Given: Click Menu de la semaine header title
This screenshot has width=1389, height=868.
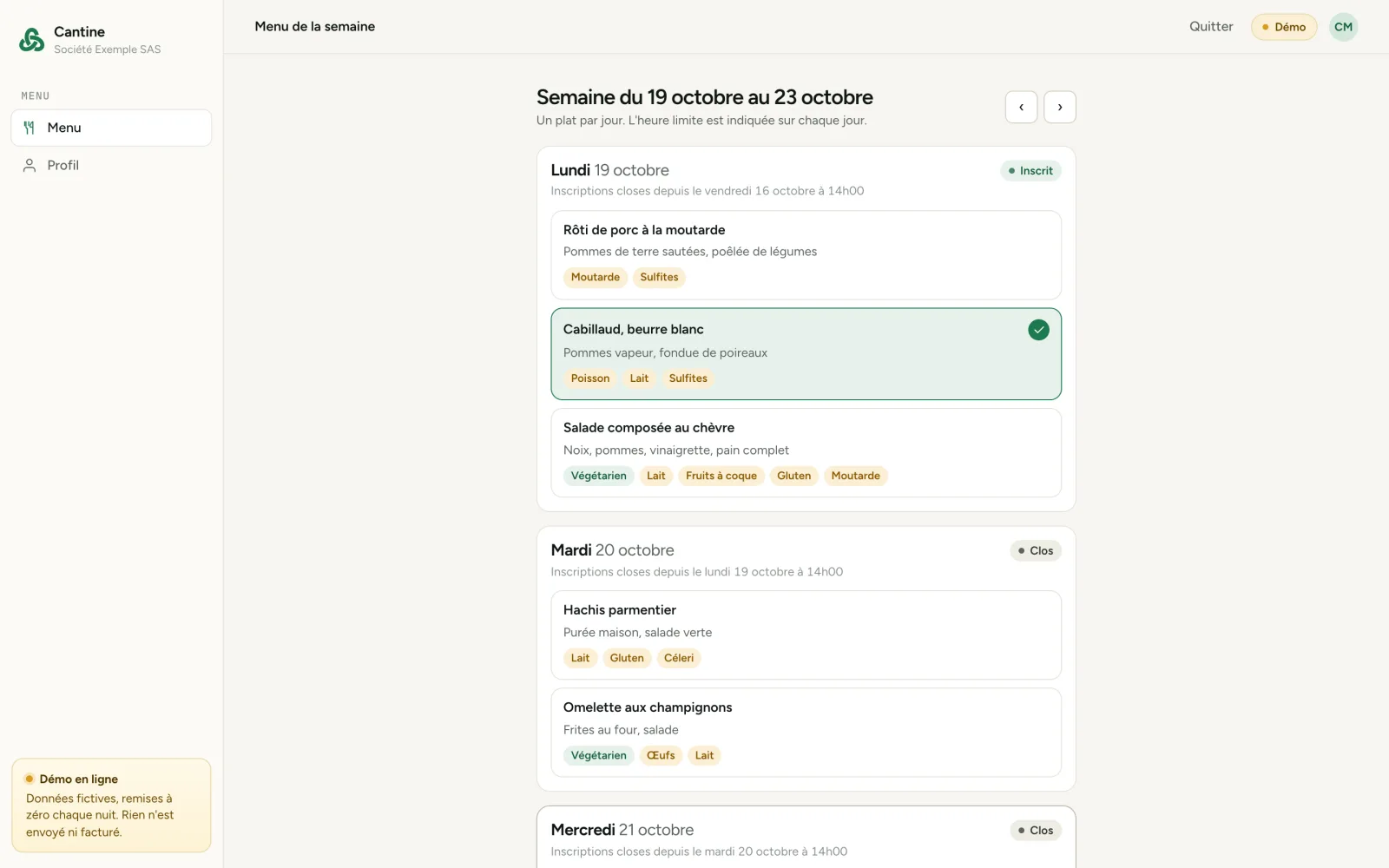Looking at the screenshot, I should tap(315, 27).
